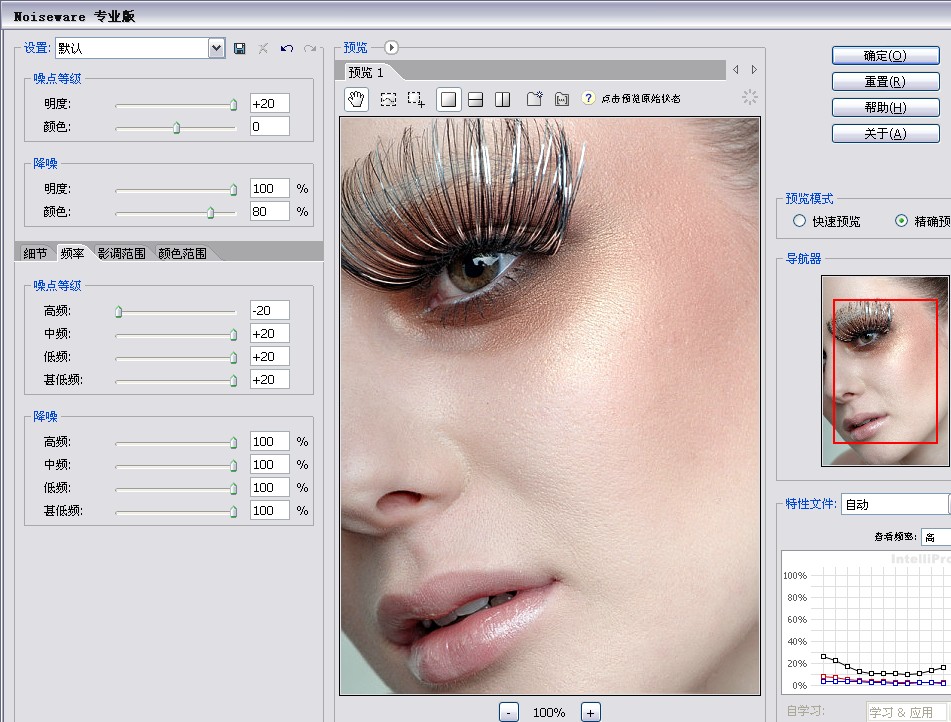
Task: Click the save settings floppy disk icon
Action: (x=240, y=48)
